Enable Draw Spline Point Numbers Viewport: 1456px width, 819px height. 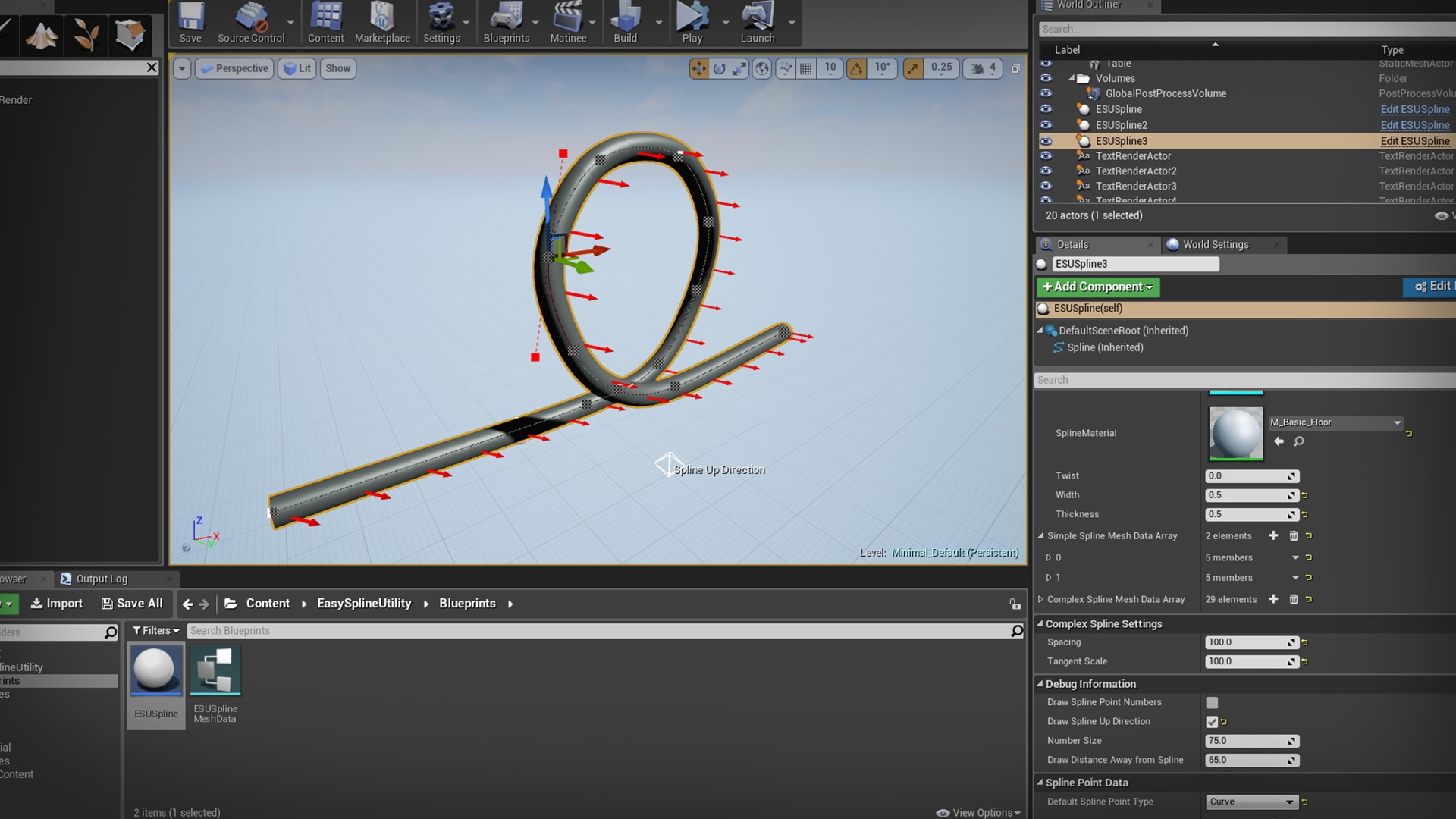[1211, 702]
